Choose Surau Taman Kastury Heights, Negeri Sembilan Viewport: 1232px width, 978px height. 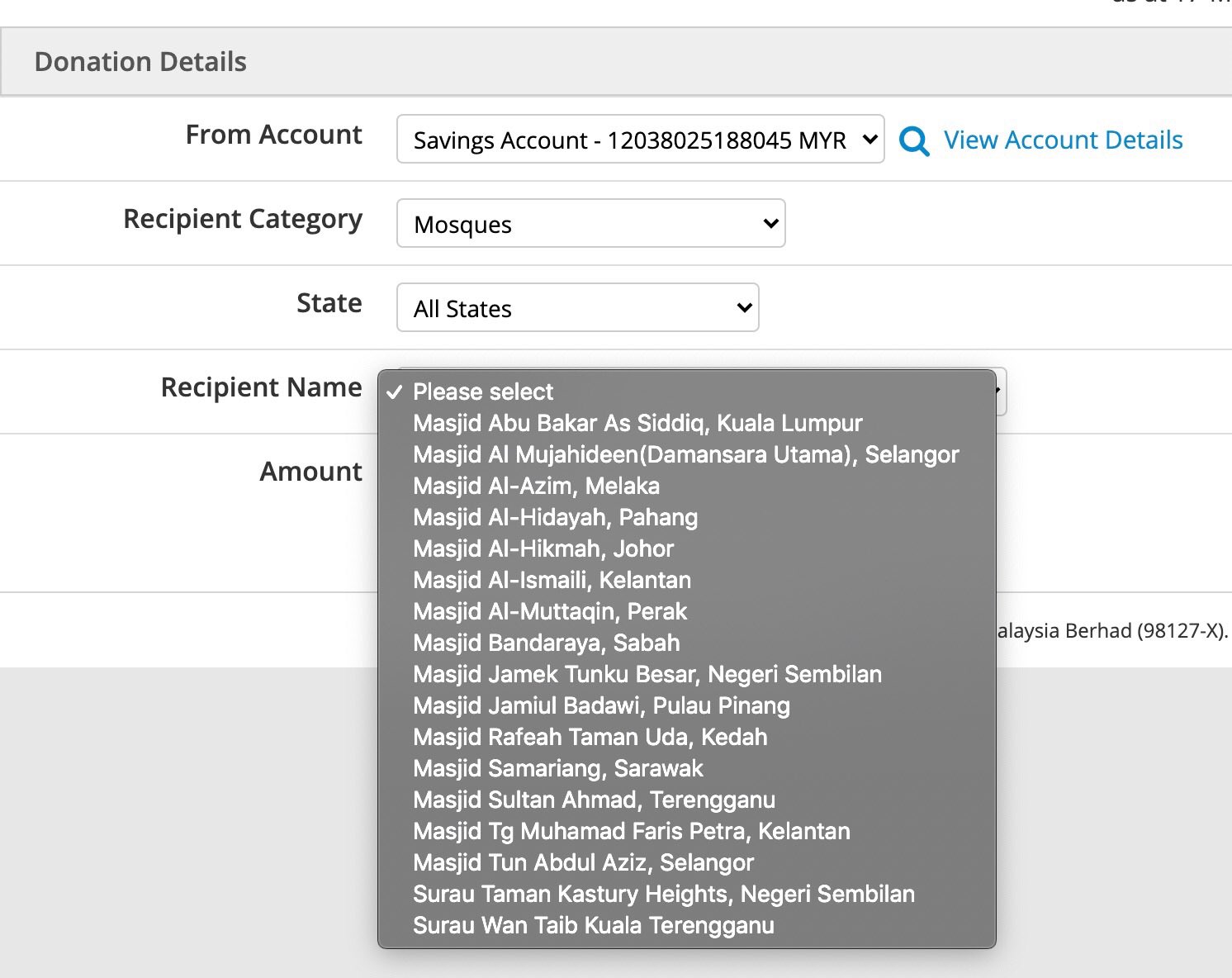tap(686, 894)
